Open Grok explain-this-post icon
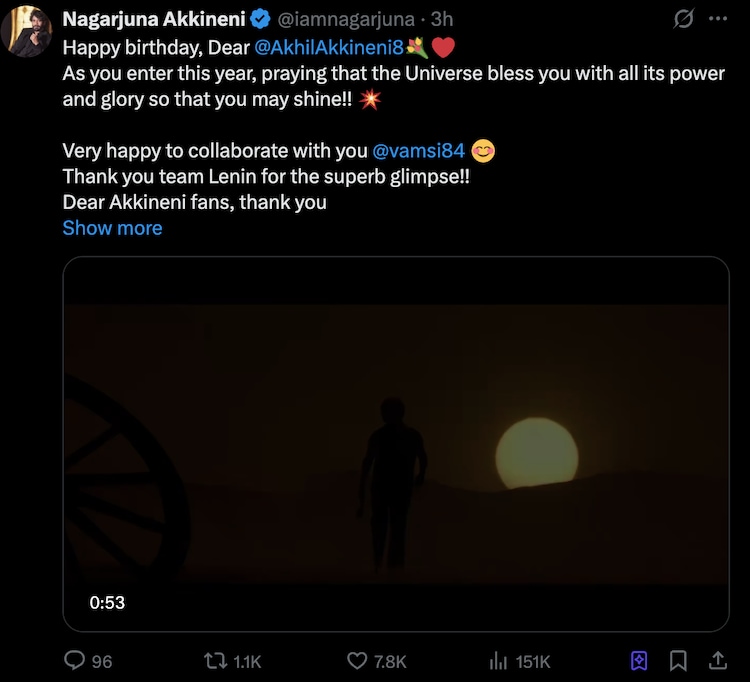The width and height of the screenshot is (750, 682). tap(685, 19)
